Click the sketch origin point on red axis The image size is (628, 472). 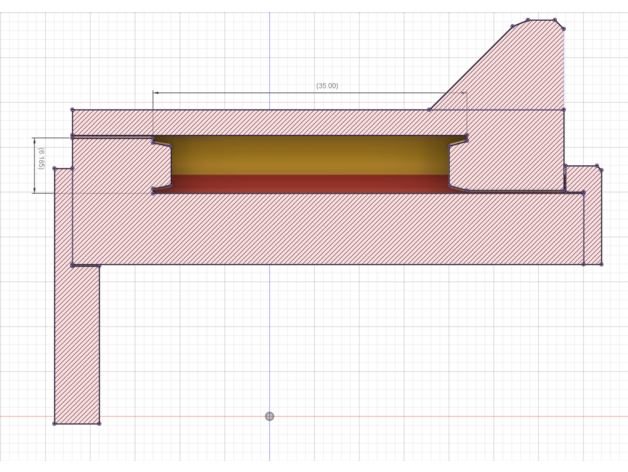click(269, 416)
